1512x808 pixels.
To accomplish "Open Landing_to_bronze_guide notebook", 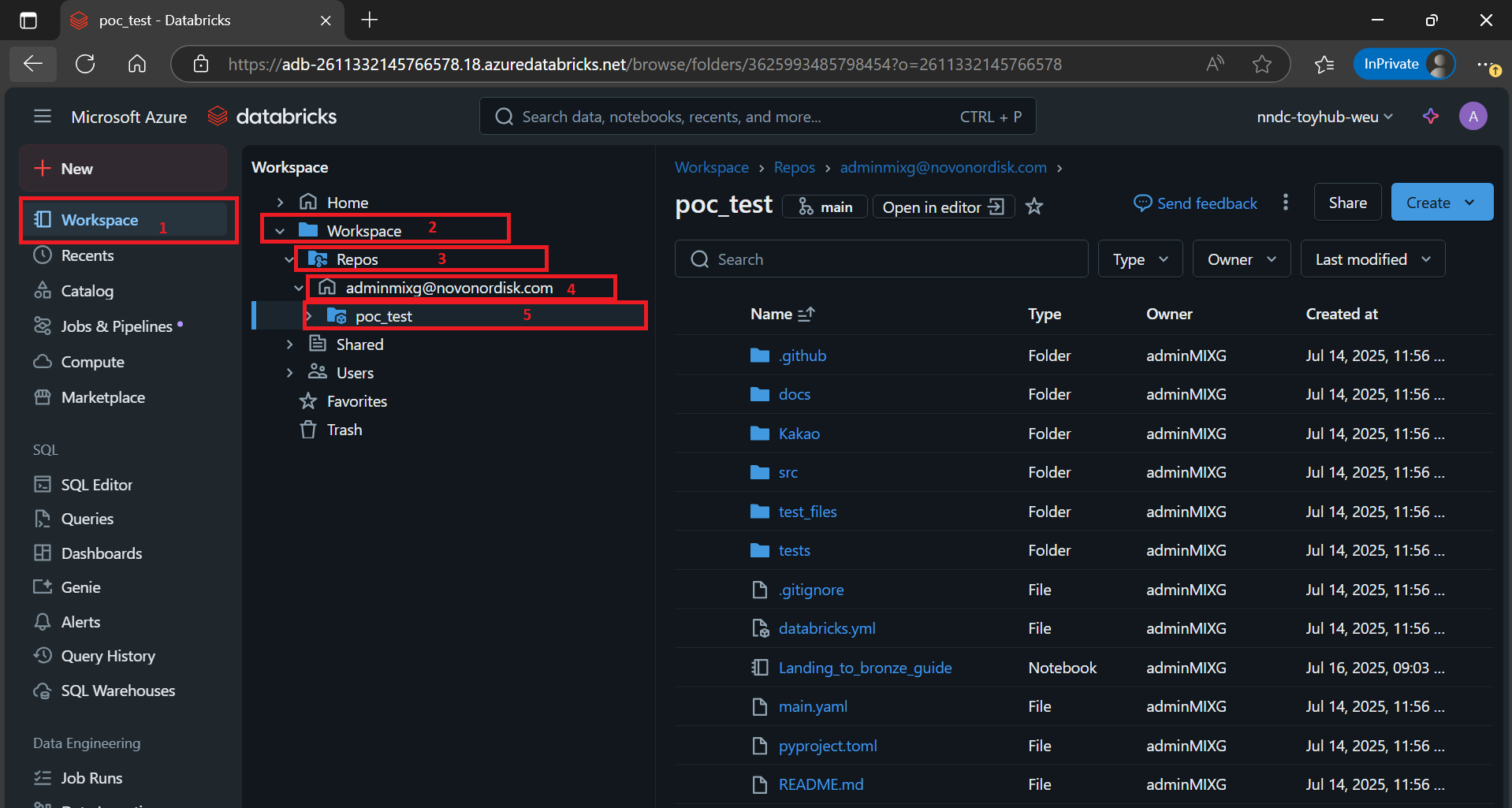I will 866,668.
